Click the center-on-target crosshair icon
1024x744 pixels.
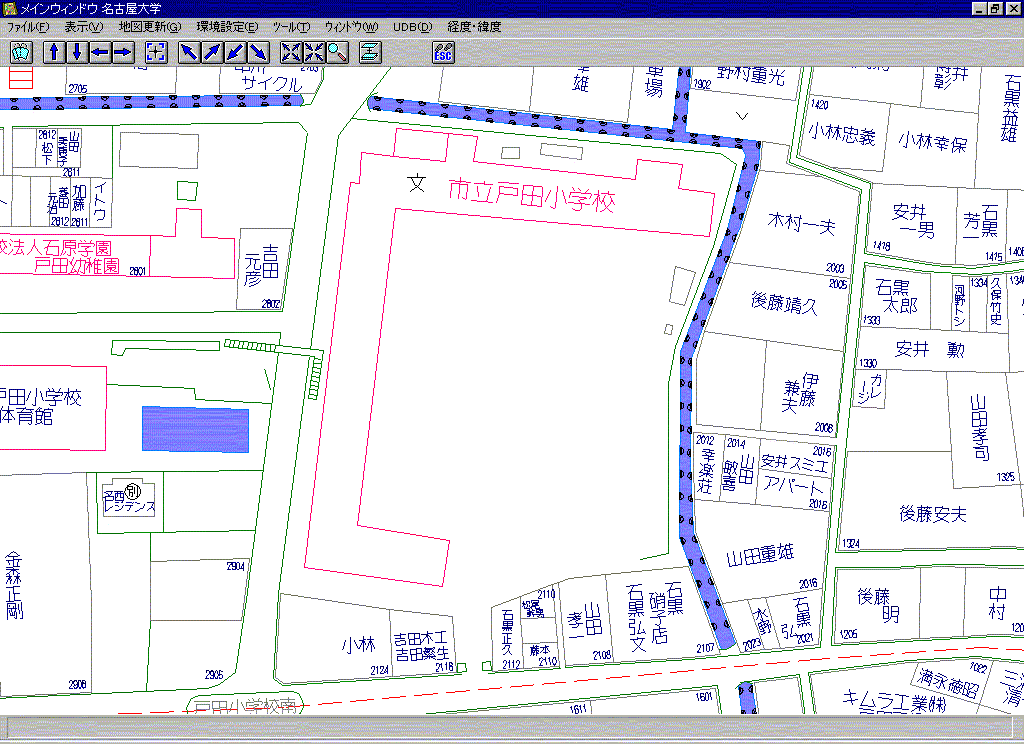pos(156,52)
